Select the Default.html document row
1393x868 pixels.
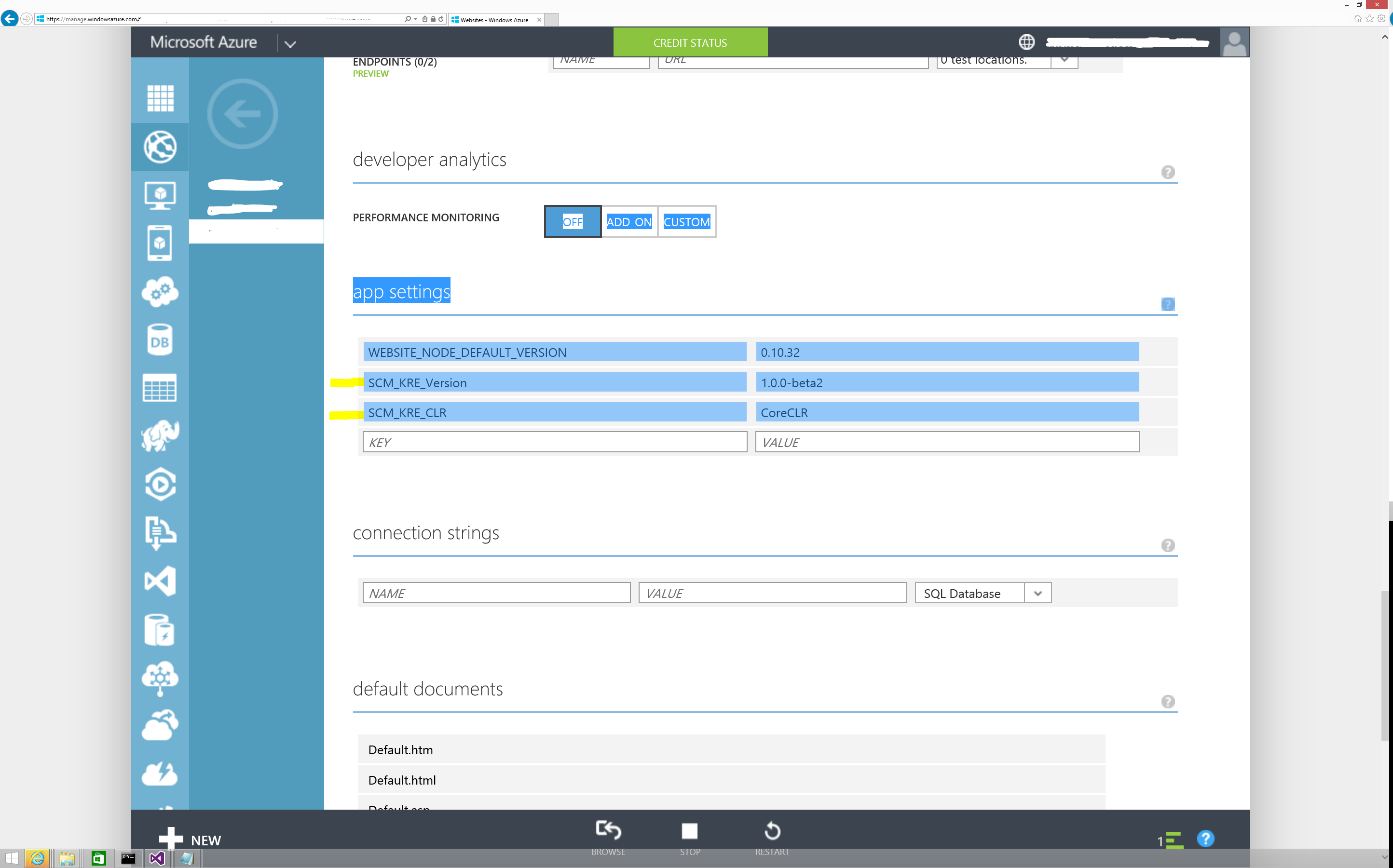pyautogui.click(x=732, y=780)
